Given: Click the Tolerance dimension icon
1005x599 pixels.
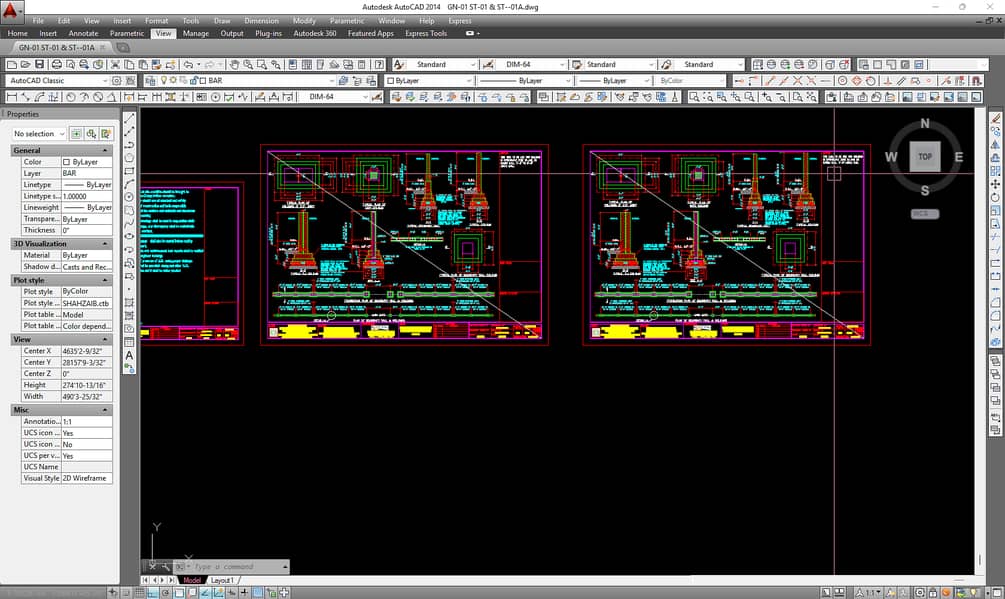Looking at the screenshot, I should tap(201, 97).
